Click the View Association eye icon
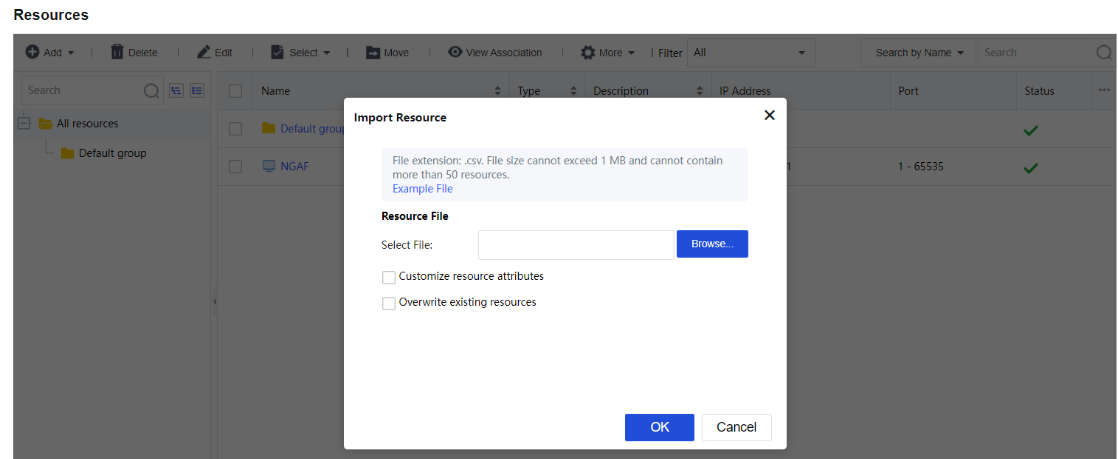The image size is (1118, 459). pyautogui.click(x=455, y=53)
